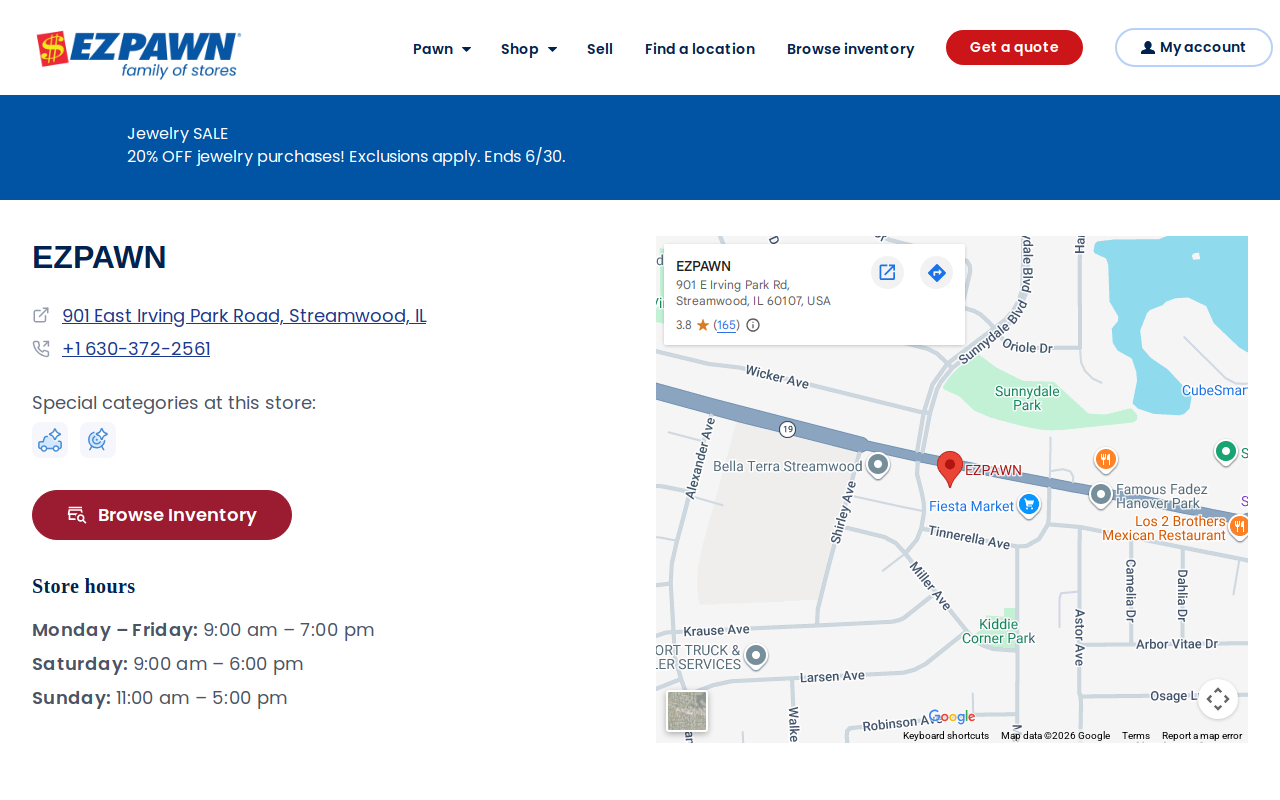Click the Store hours heading

(84, 586)
